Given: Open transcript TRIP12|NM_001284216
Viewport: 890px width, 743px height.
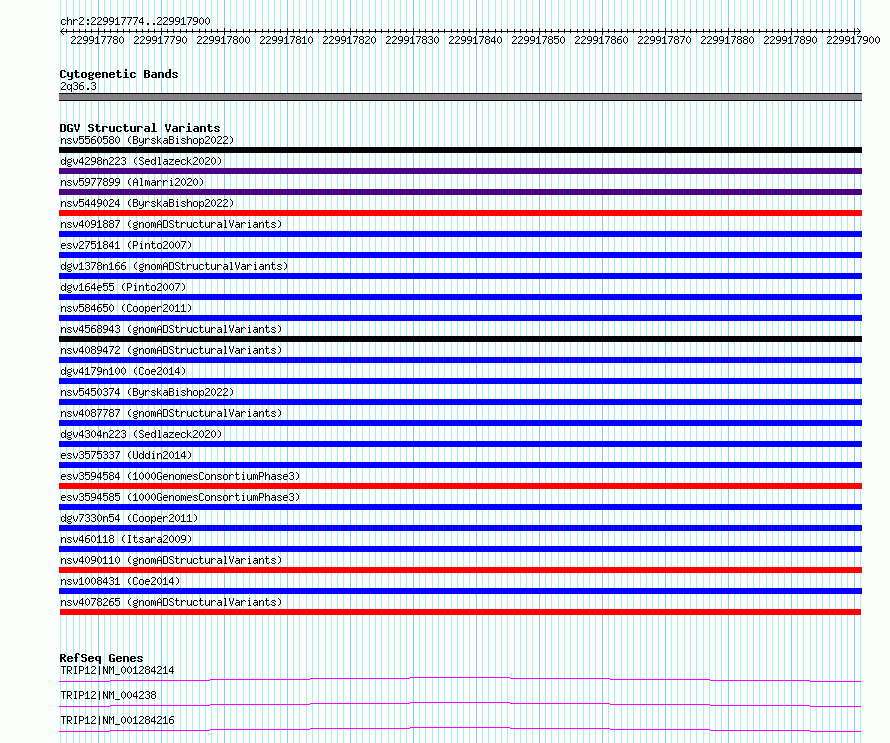Looking at the screenshot, I should 117,720.
